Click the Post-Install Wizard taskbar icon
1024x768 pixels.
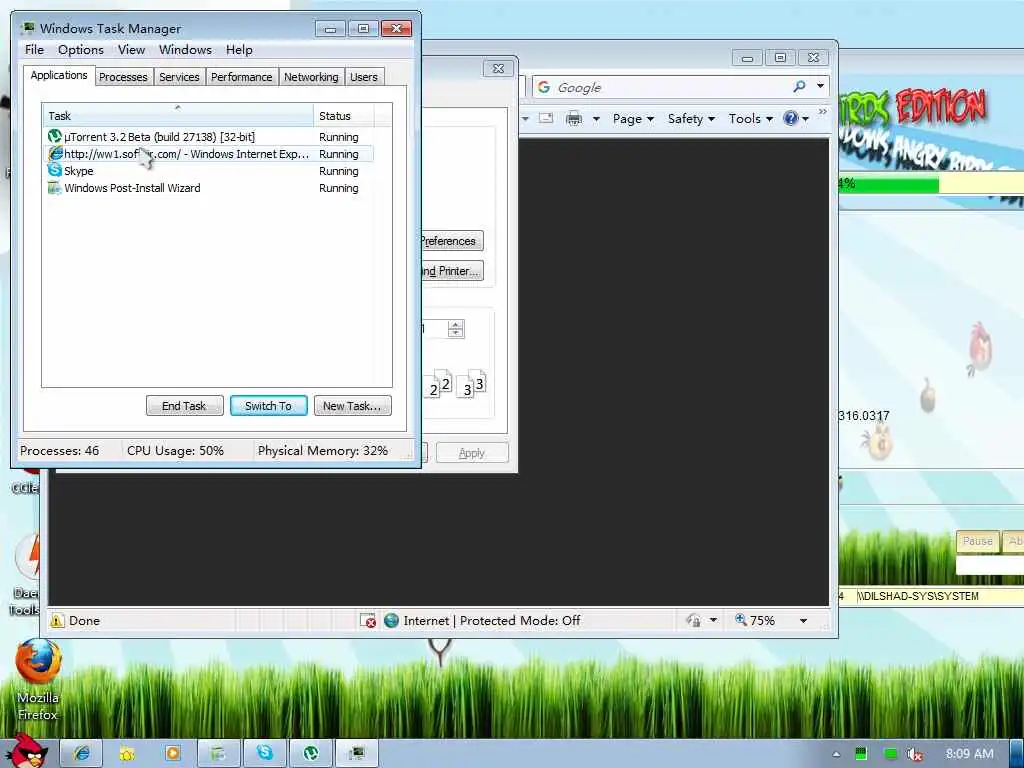coord(218,753)
